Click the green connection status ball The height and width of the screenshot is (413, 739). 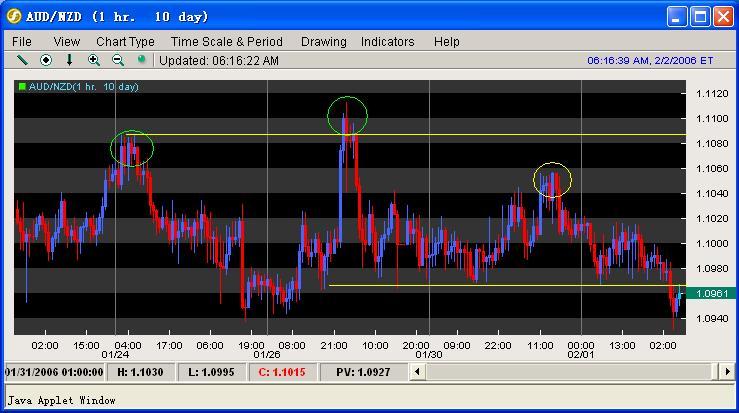tap(141, 59)
